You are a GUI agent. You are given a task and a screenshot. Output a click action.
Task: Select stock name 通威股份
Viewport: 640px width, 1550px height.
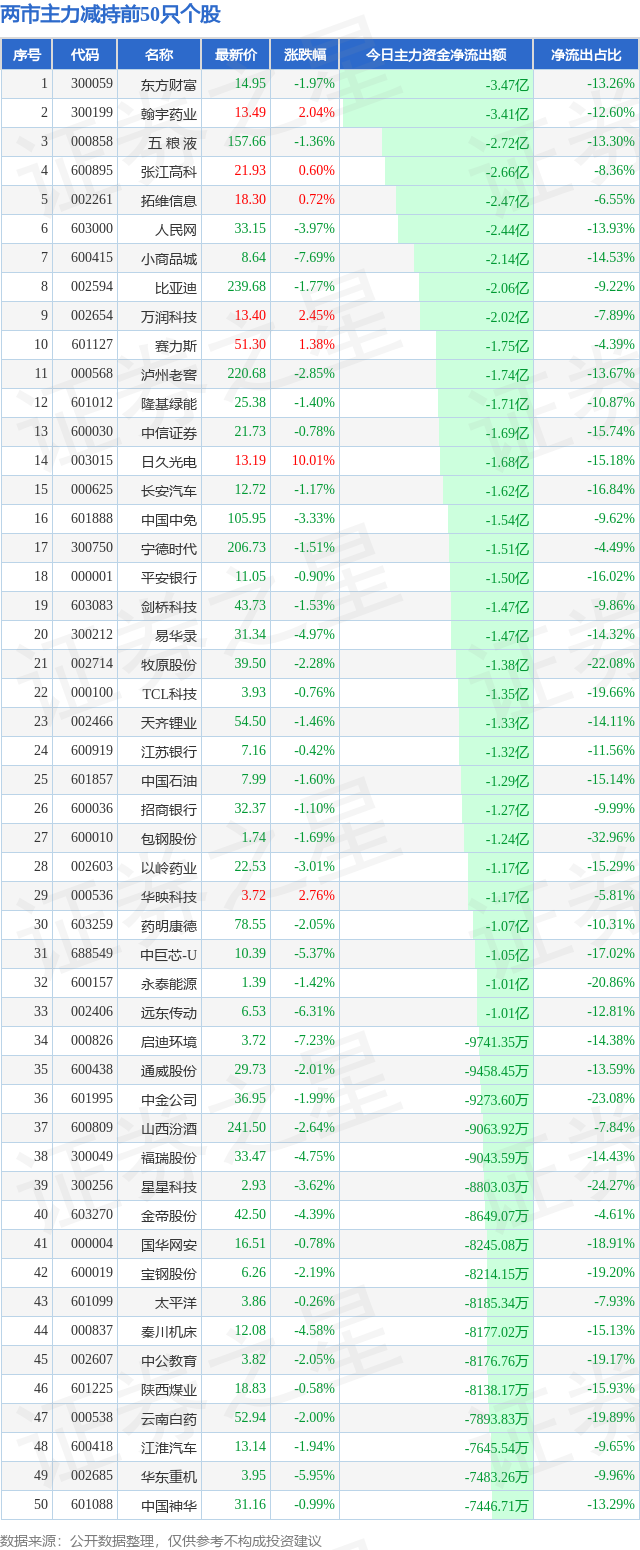pyautogui.click(x=169, y=1070)
